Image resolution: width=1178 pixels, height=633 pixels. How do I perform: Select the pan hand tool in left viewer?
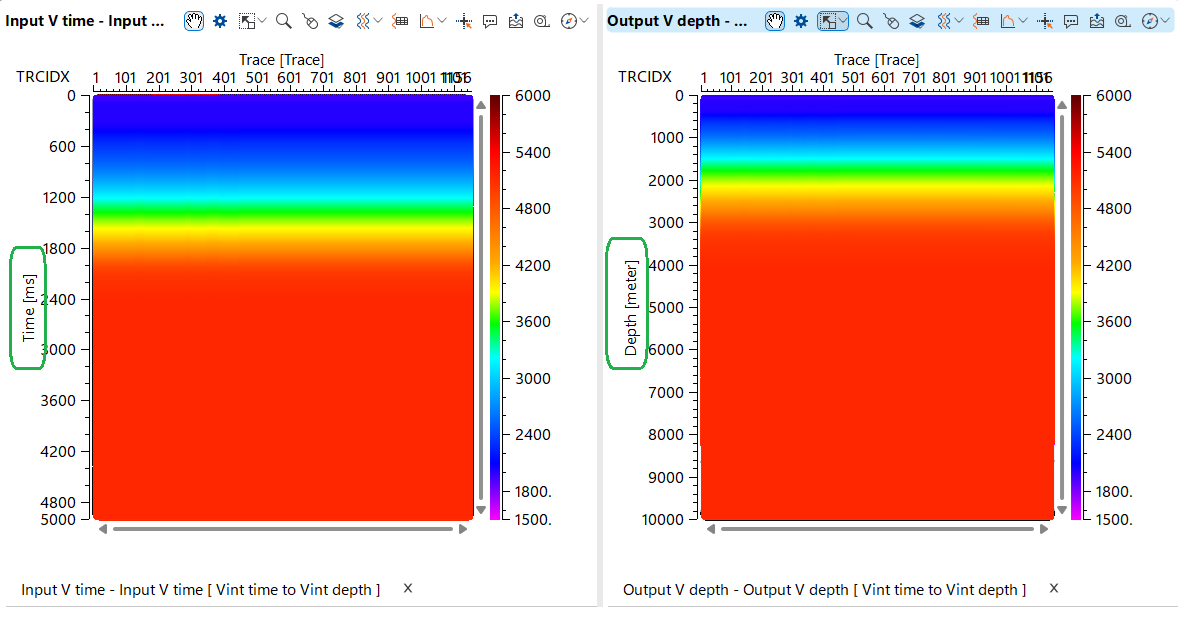(193, 20)
